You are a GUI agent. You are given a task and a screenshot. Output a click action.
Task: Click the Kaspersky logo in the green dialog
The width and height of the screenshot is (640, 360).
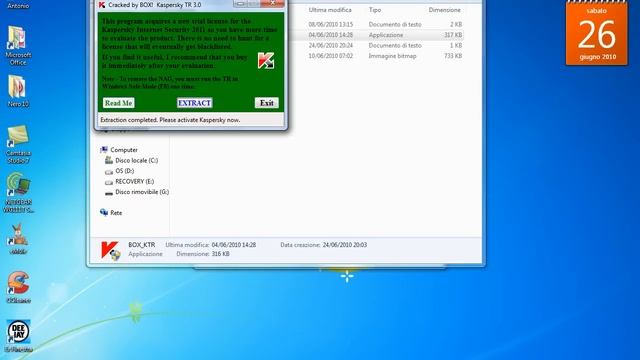pyautogui.click(x=266, y=61)
